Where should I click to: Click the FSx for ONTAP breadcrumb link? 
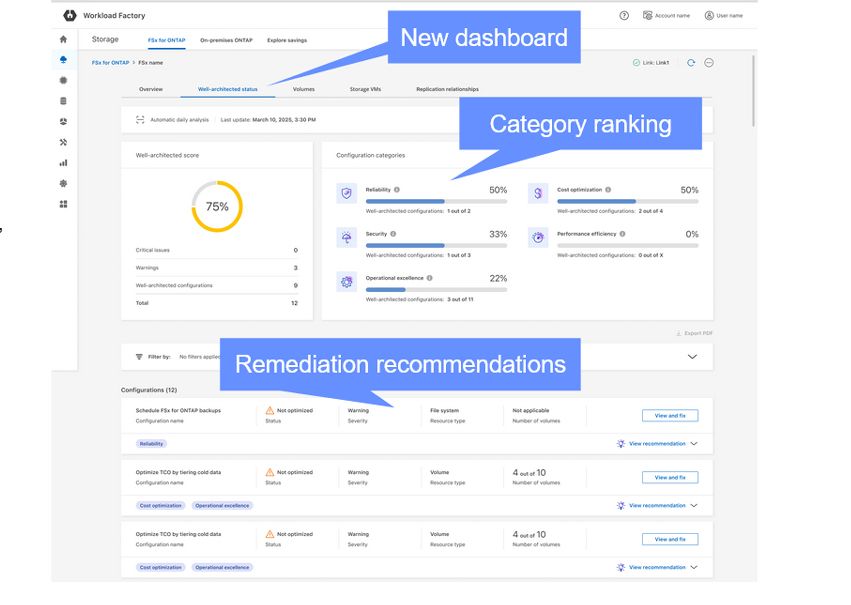pyautogui.click(x=110, y=62)
